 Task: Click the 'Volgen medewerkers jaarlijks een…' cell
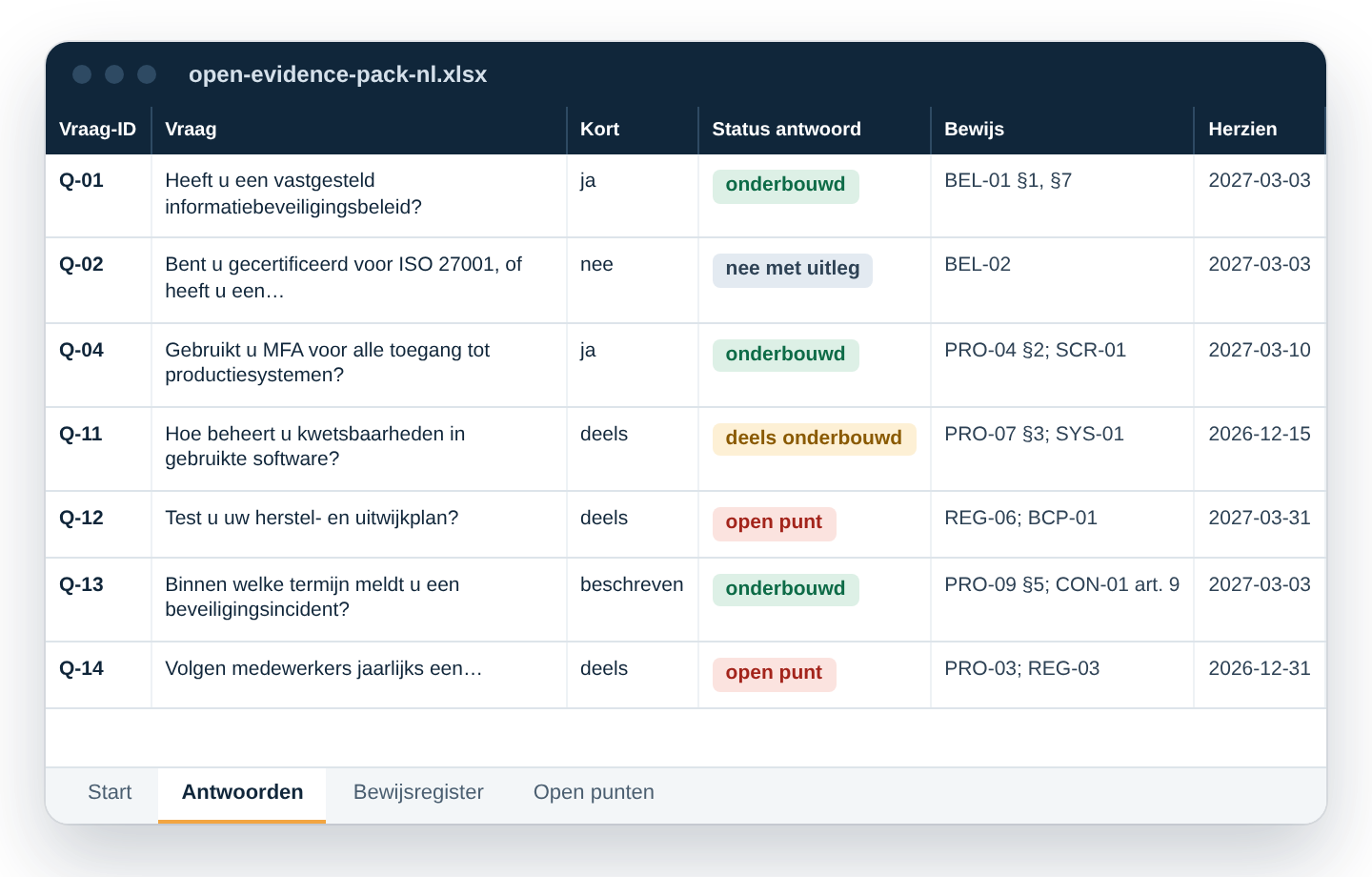[x=359, y=675]
